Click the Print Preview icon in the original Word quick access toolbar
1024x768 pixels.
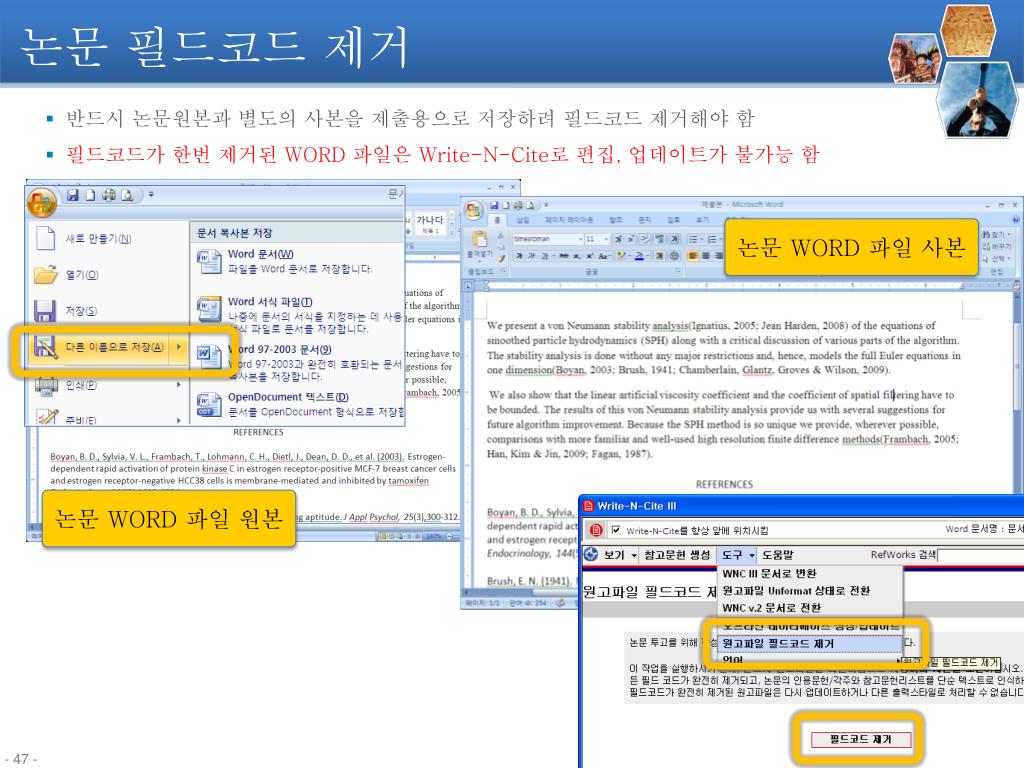click(x=127, y=195)
